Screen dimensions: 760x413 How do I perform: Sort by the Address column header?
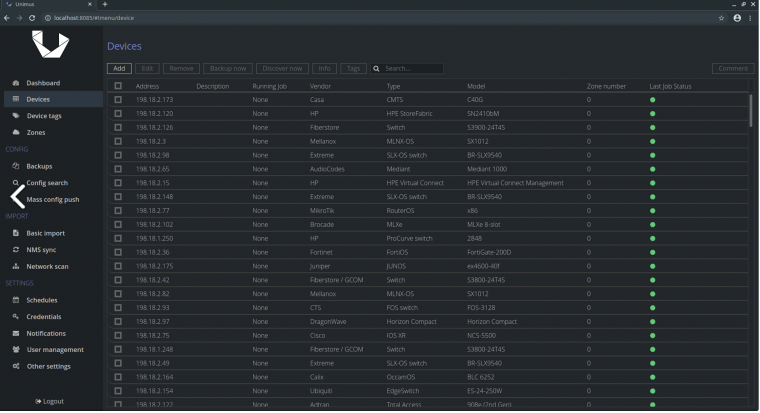click(147, 86)
